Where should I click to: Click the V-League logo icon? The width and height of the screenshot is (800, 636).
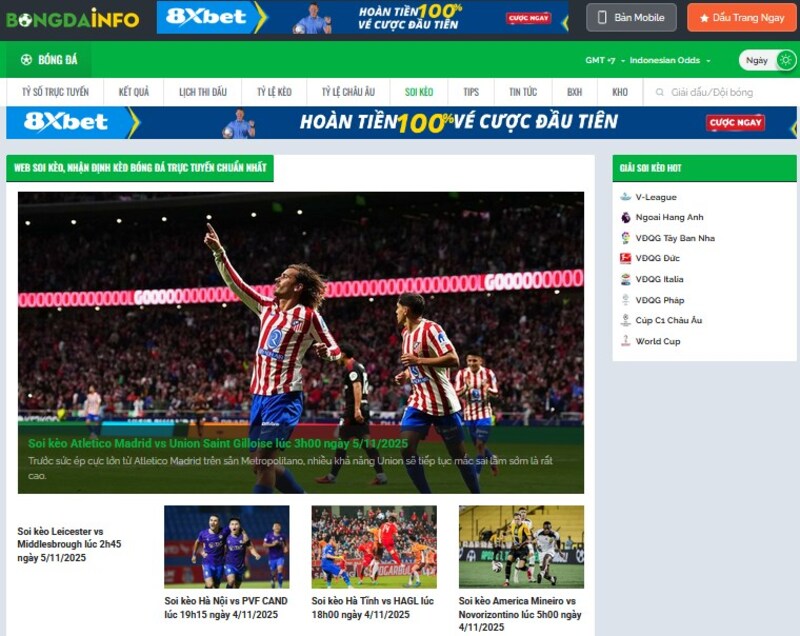[626, 197]
